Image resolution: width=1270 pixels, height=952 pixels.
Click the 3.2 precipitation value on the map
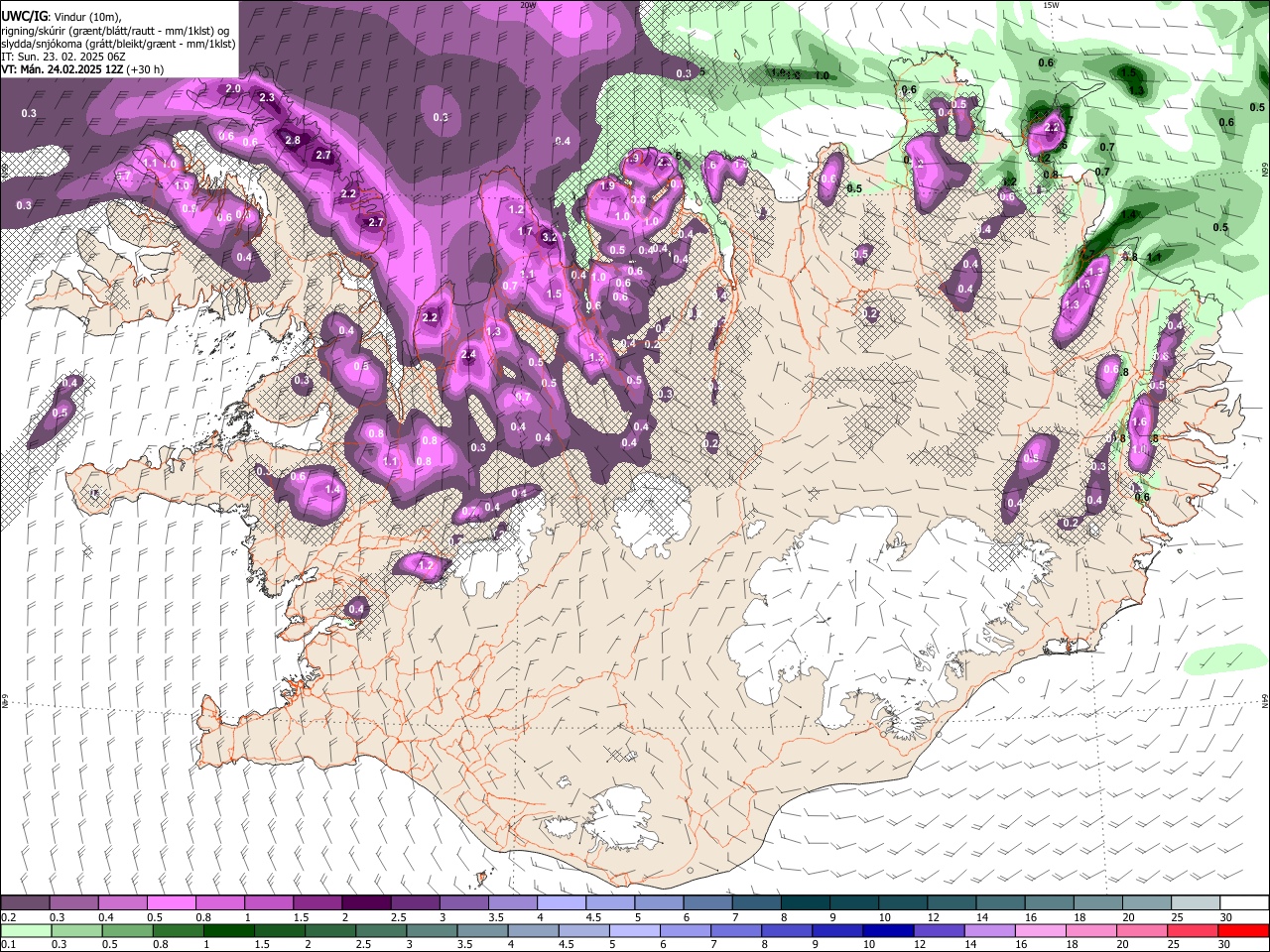click(x=549, y=238)
